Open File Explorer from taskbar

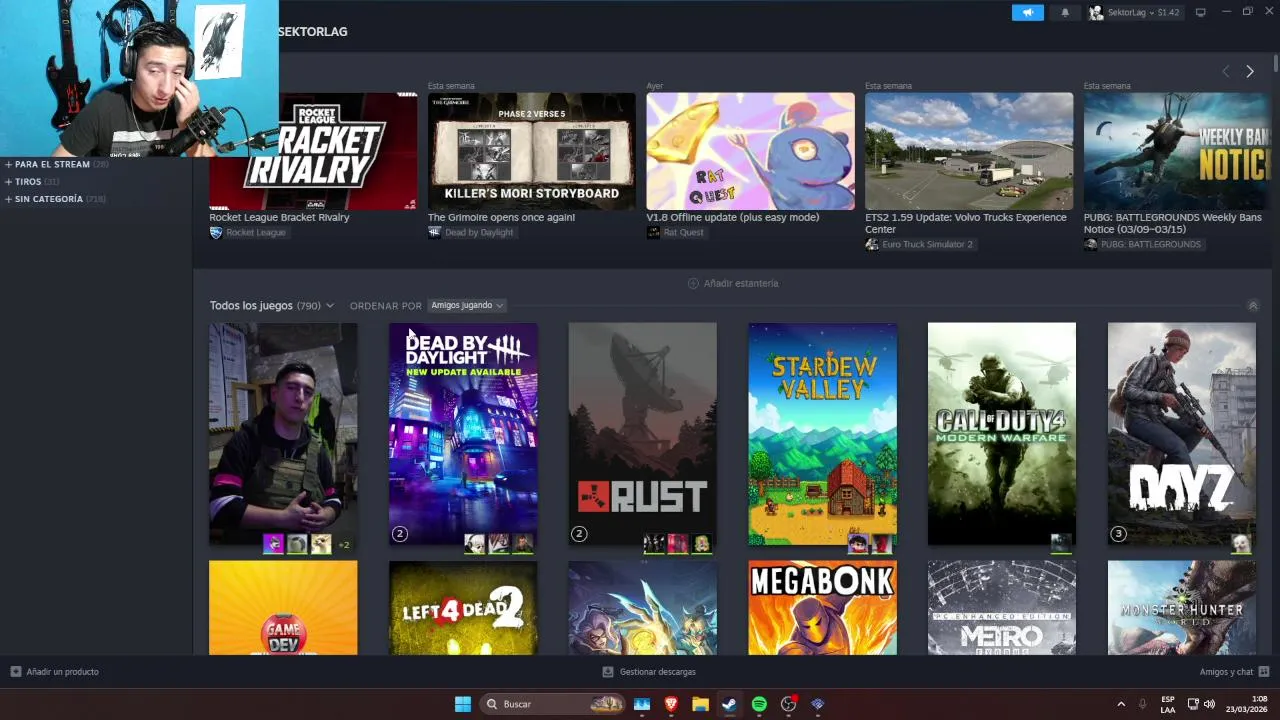click(x=700, y=704)
